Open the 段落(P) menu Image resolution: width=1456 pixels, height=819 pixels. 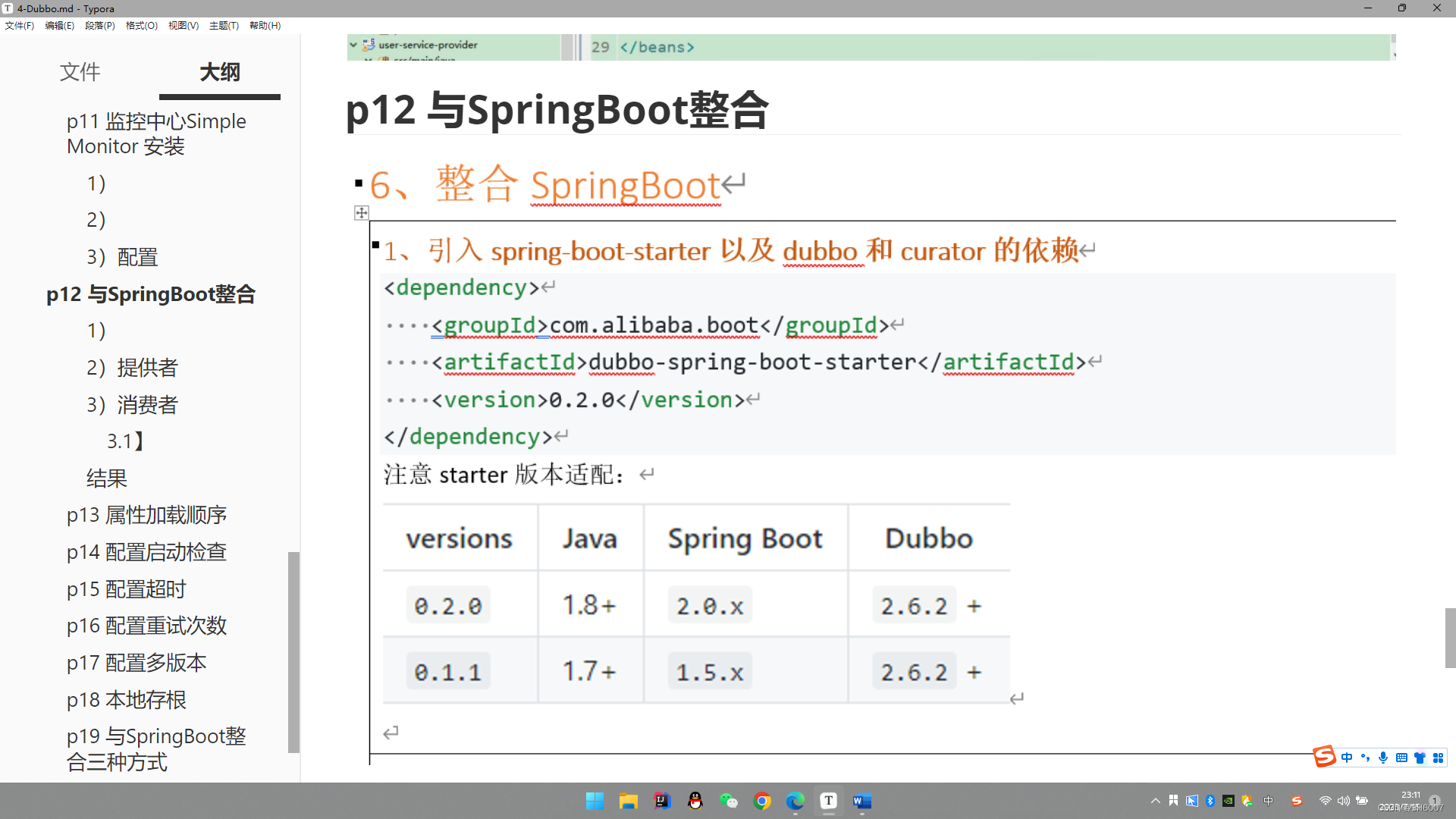click(x=100, y=25)
